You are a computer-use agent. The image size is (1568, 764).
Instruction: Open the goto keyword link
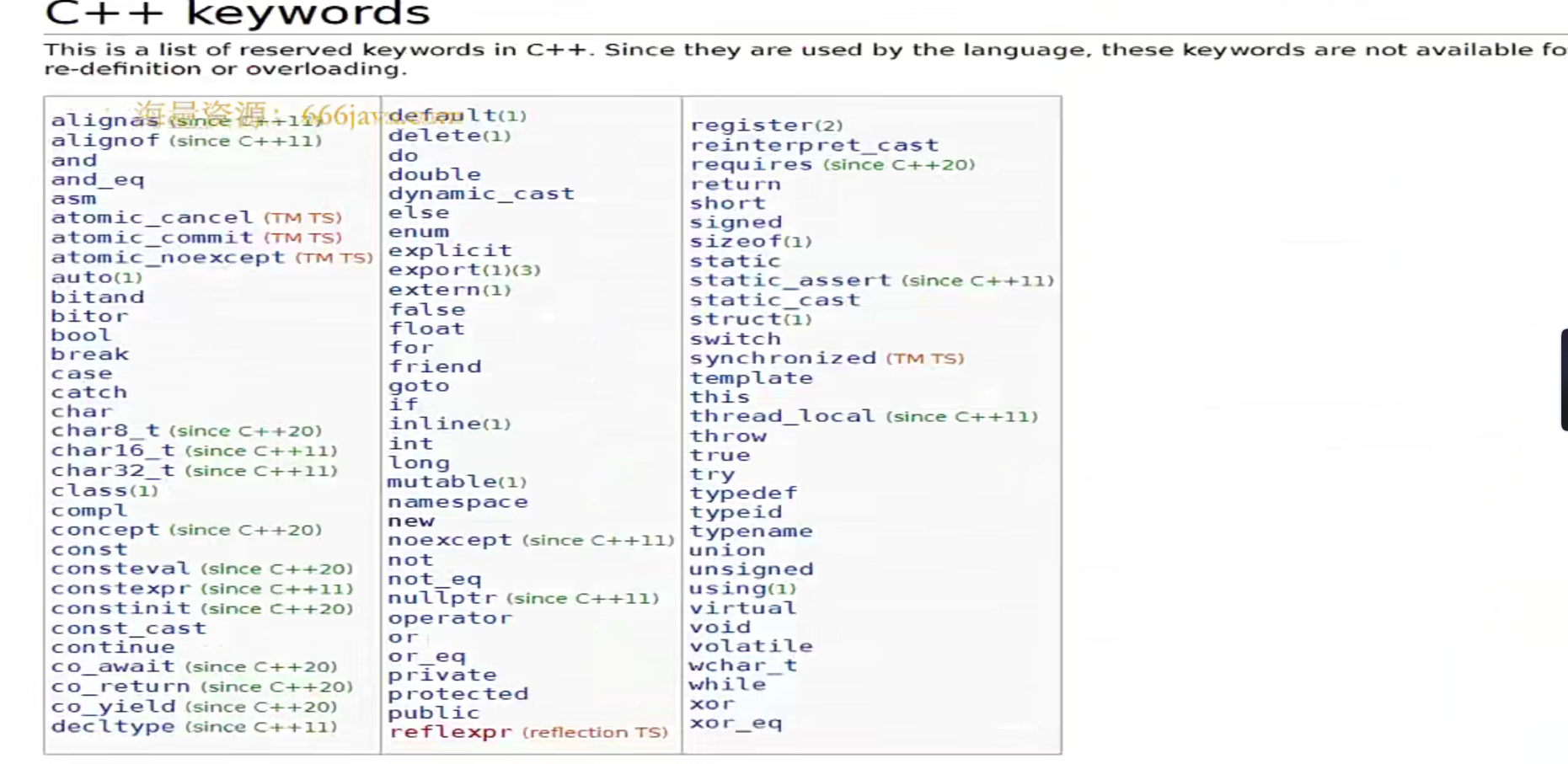click(419, 386)
